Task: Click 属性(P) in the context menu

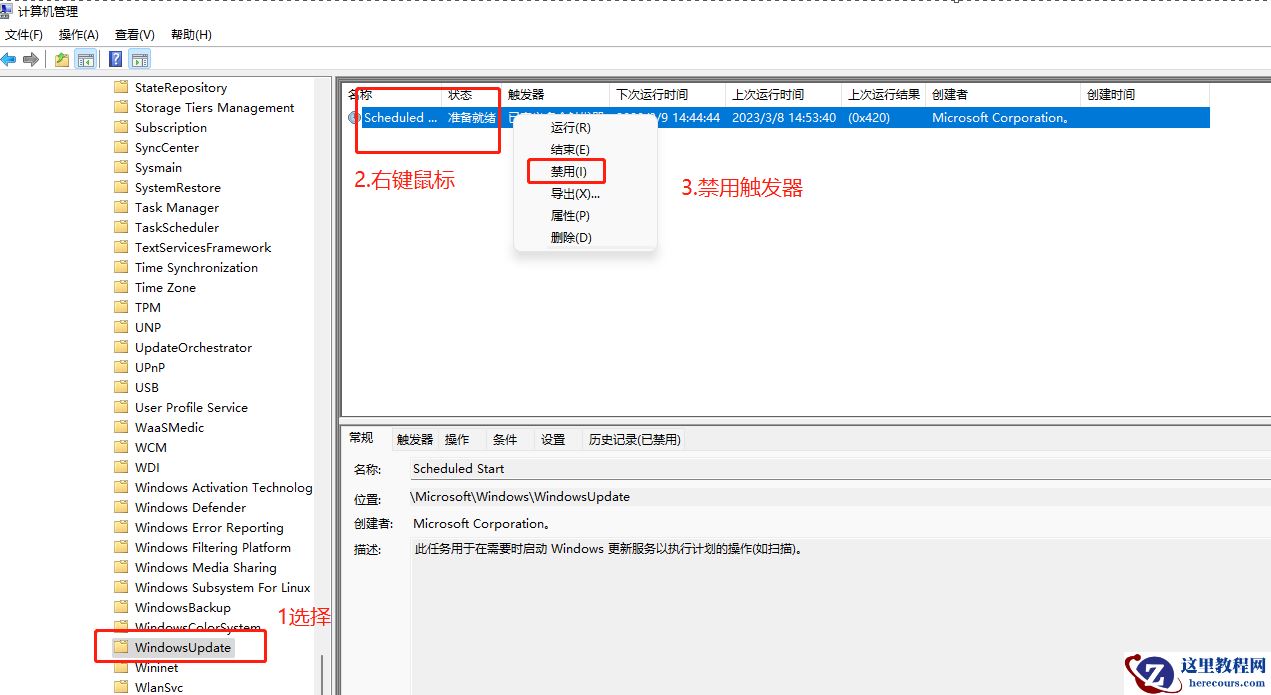Action: (x=569, y=215)
